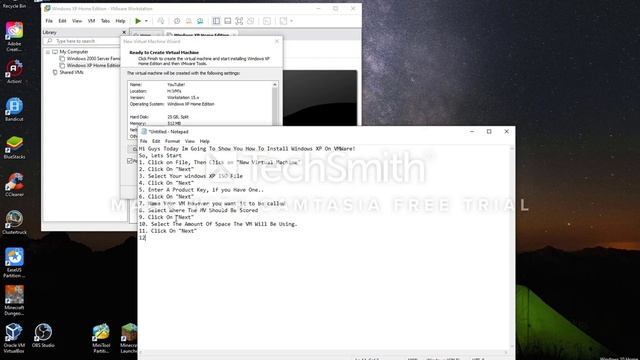Open the Clustertruck desktop icon

[x=14, y=222]
